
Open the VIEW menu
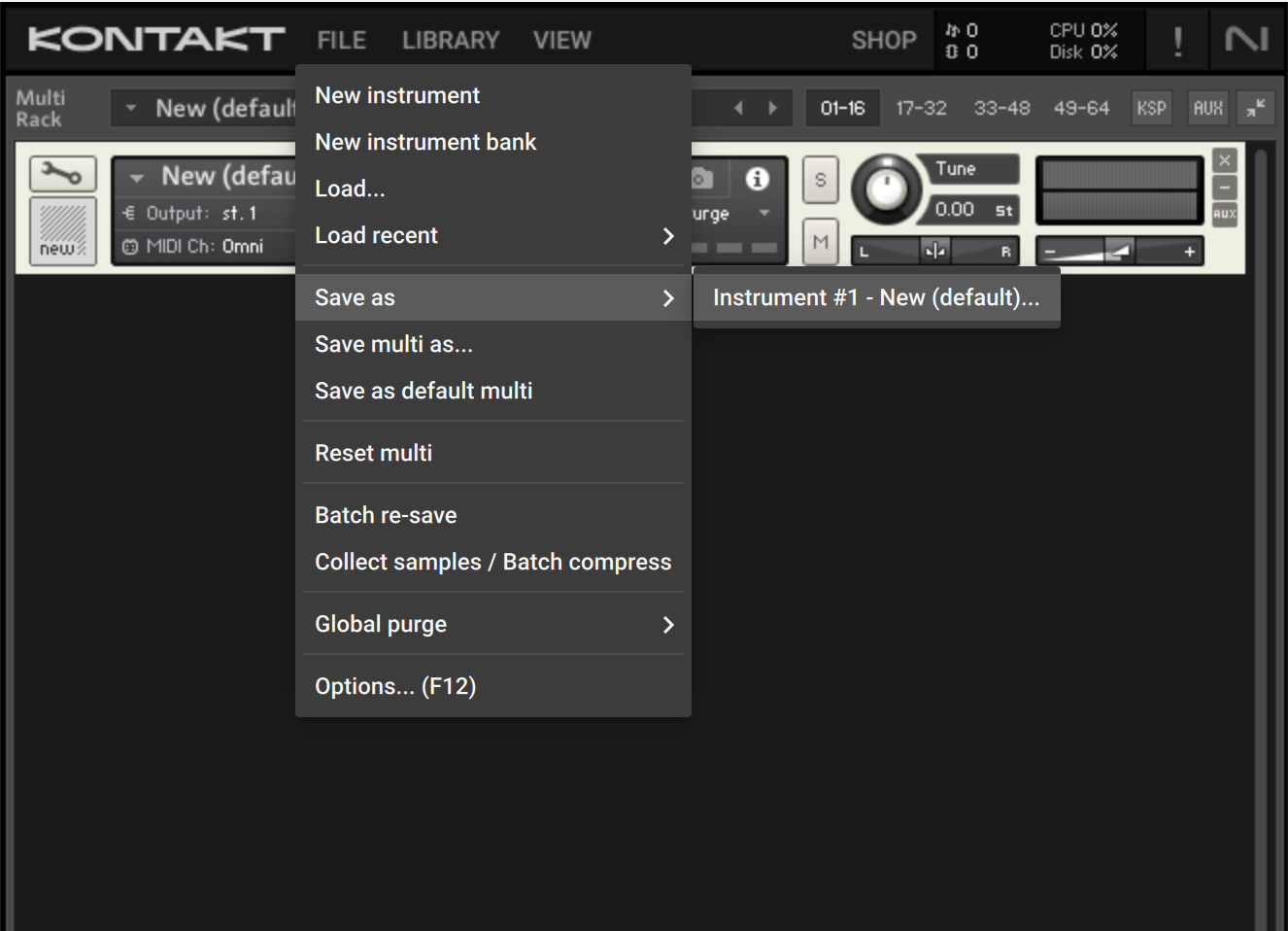point(562,40)
